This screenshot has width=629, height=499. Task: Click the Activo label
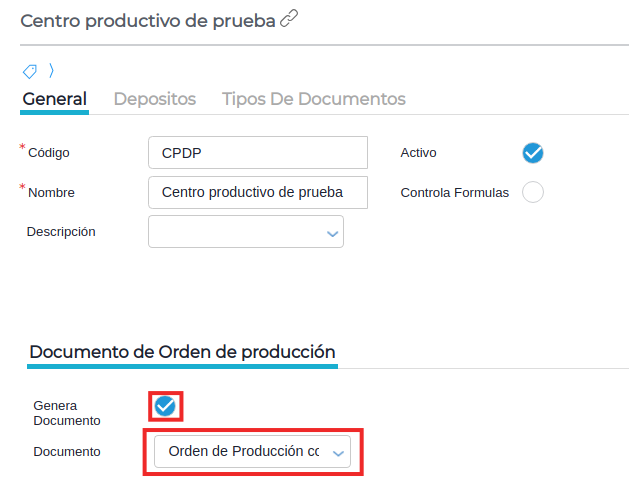(418, 153)
